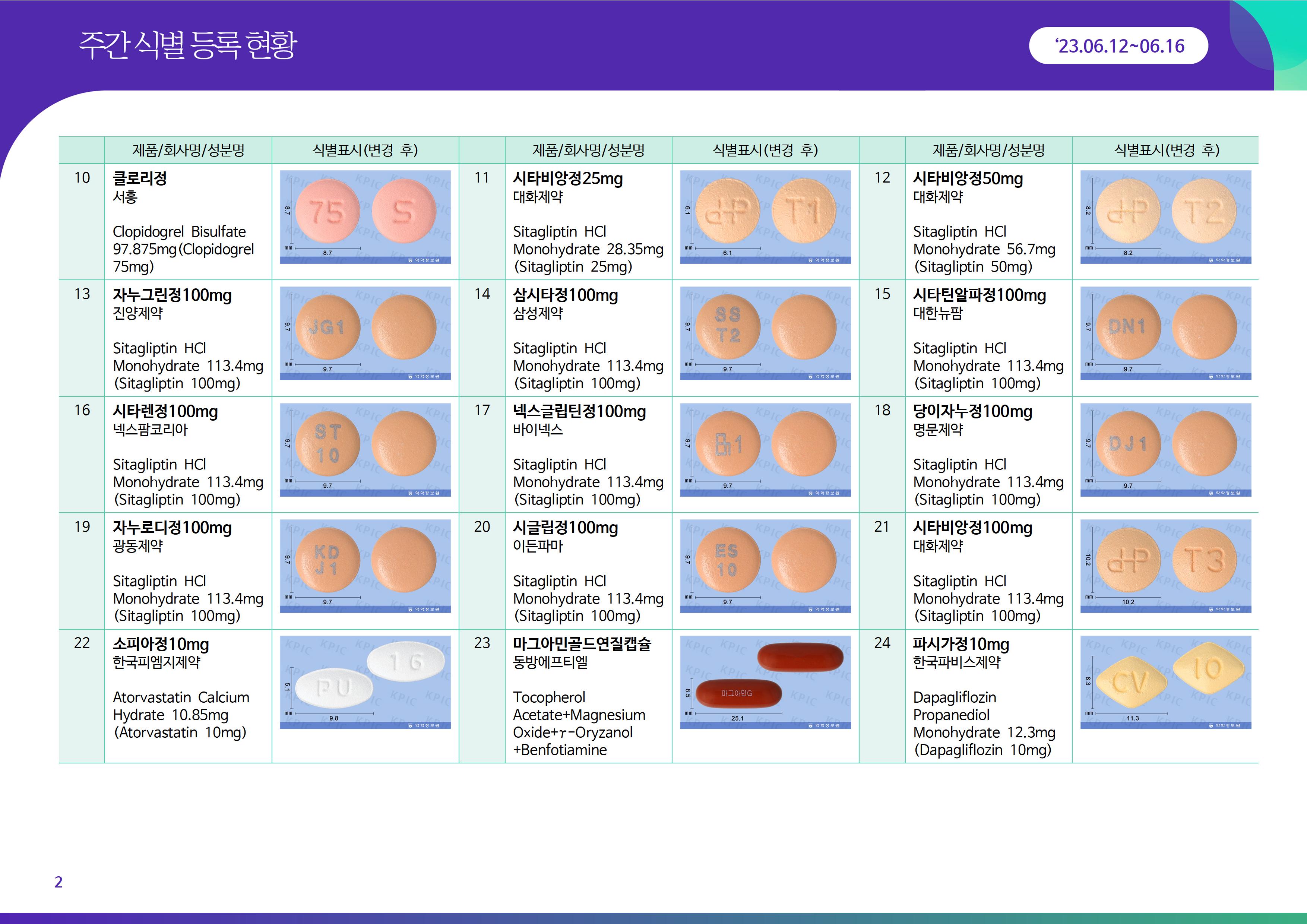Click the pill imprinted SS T2
The image size is (1307, 924).
tap(728, 326)
